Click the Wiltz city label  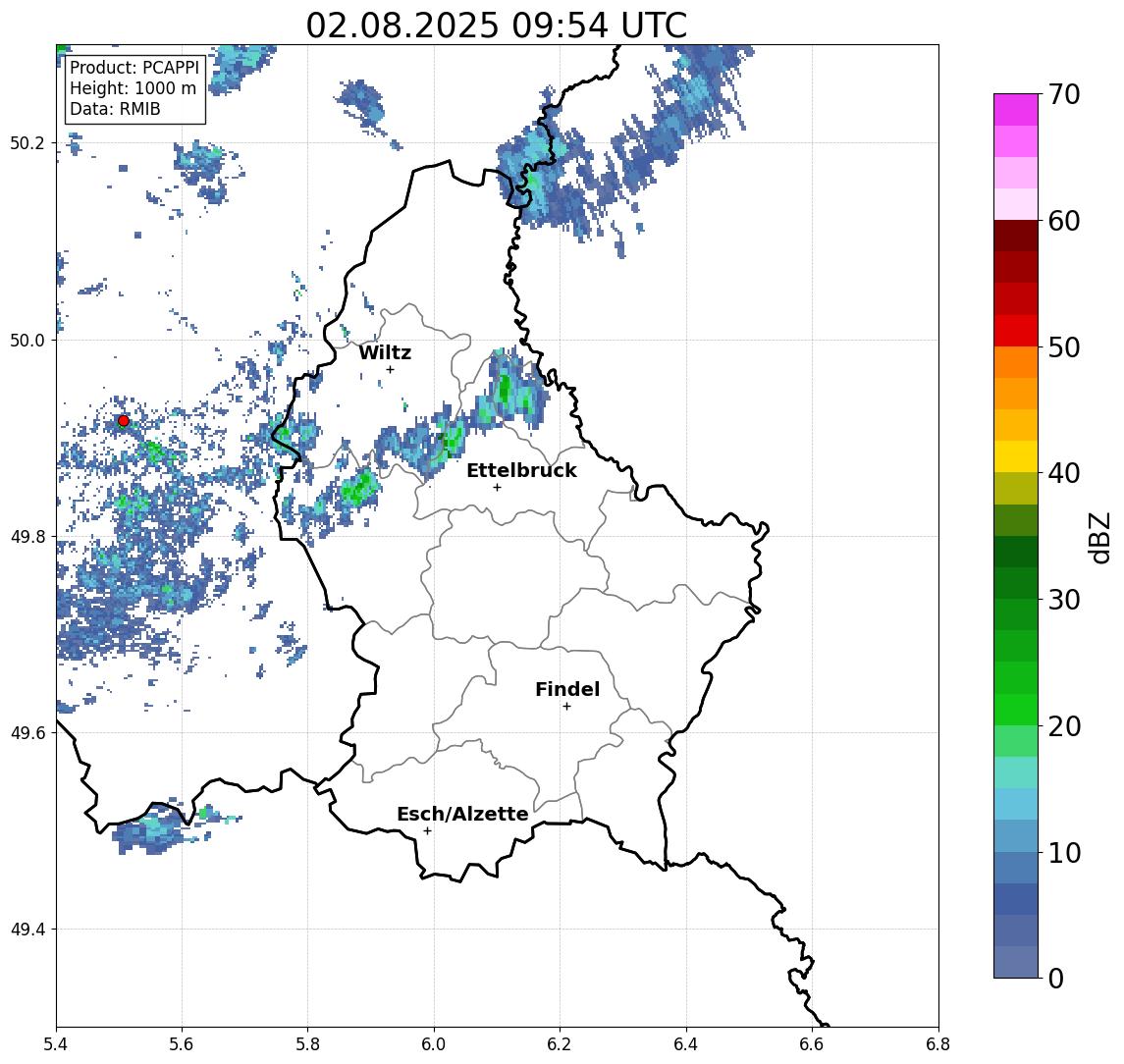385,352
